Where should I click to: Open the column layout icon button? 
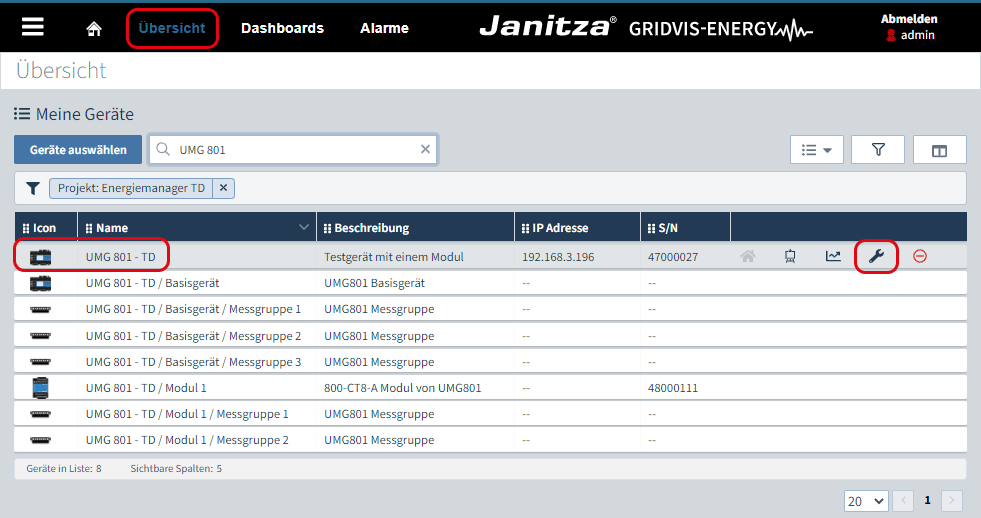point(939,150)
